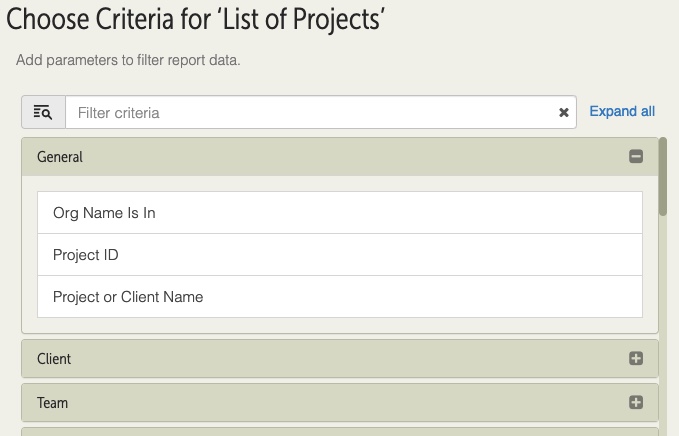
Task: Pick the 'Project or Client Name' criterion
Action: 340,297
